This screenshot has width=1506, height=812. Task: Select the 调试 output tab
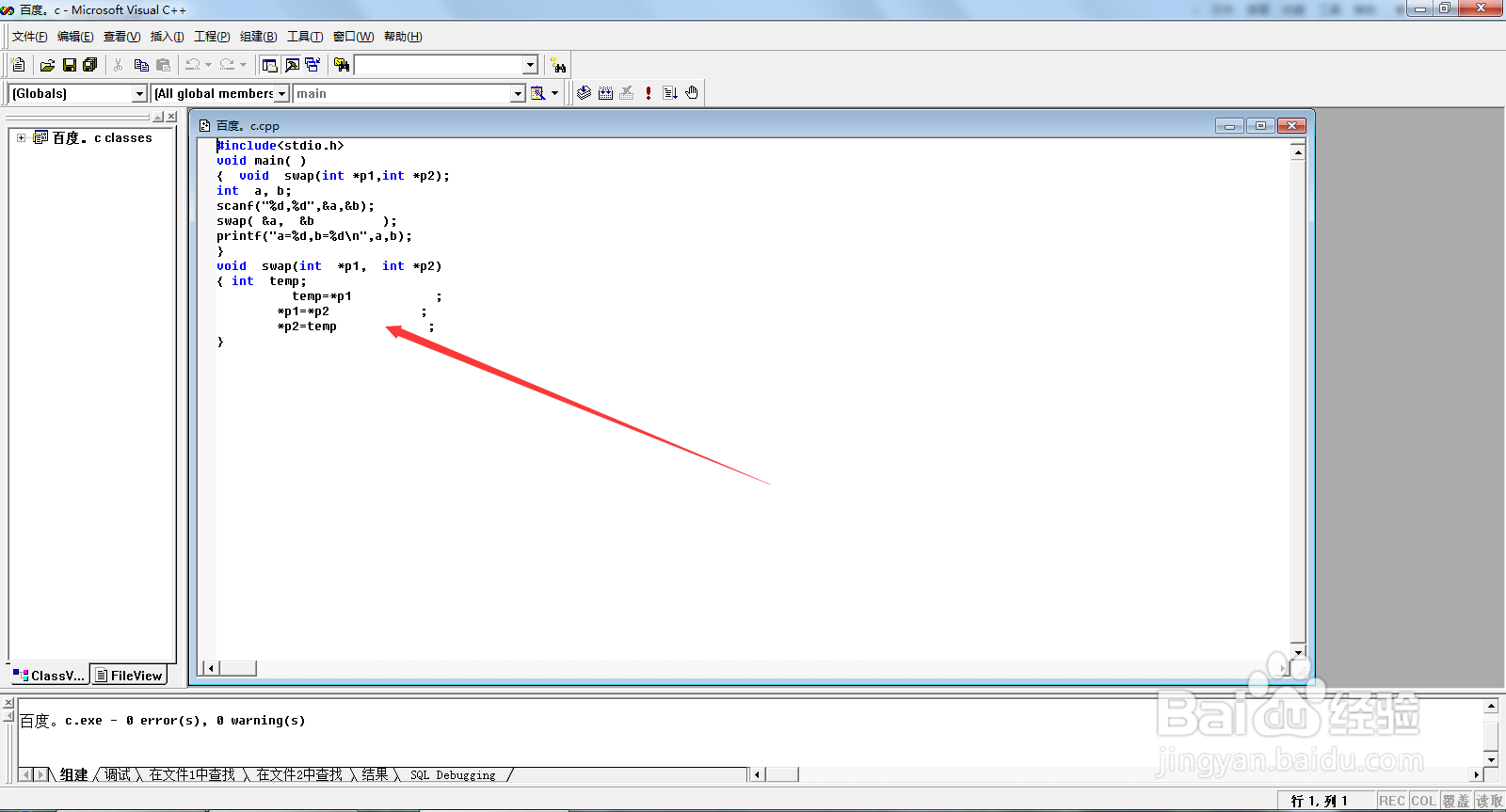(118, 775)
